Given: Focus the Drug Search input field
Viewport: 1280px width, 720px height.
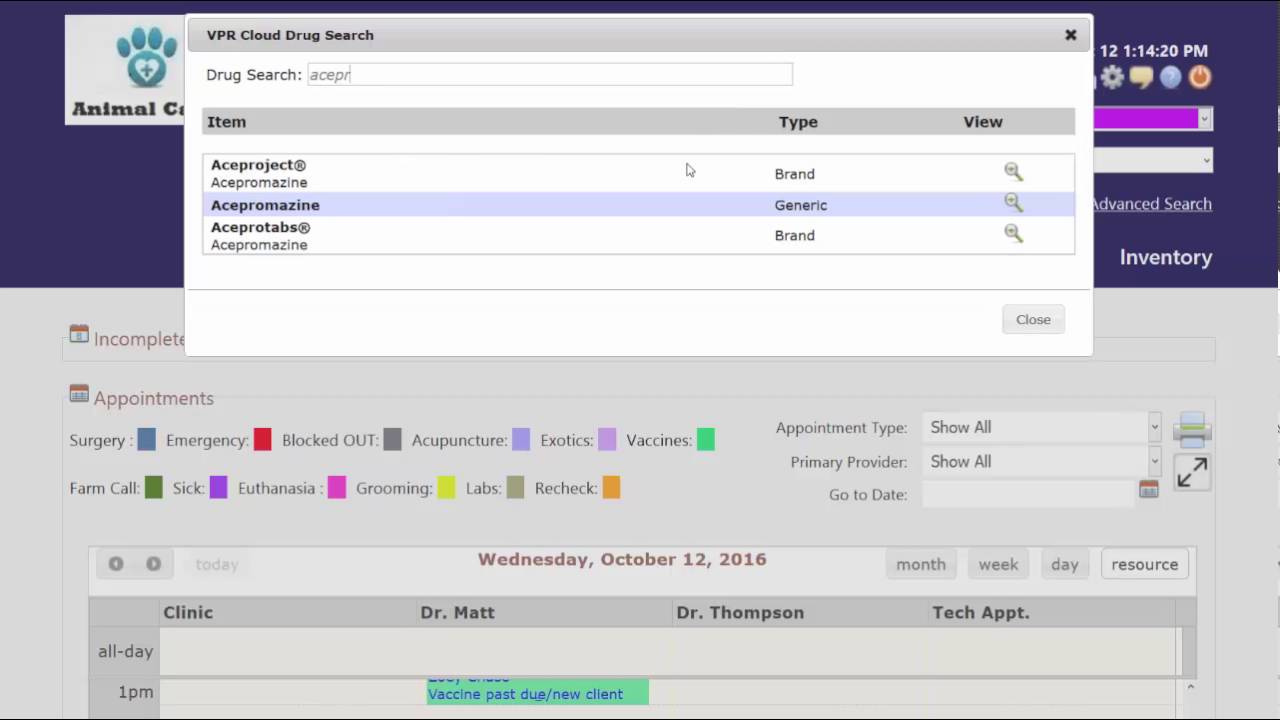Looking at the screenshot, I should click(x=548, y=74).
